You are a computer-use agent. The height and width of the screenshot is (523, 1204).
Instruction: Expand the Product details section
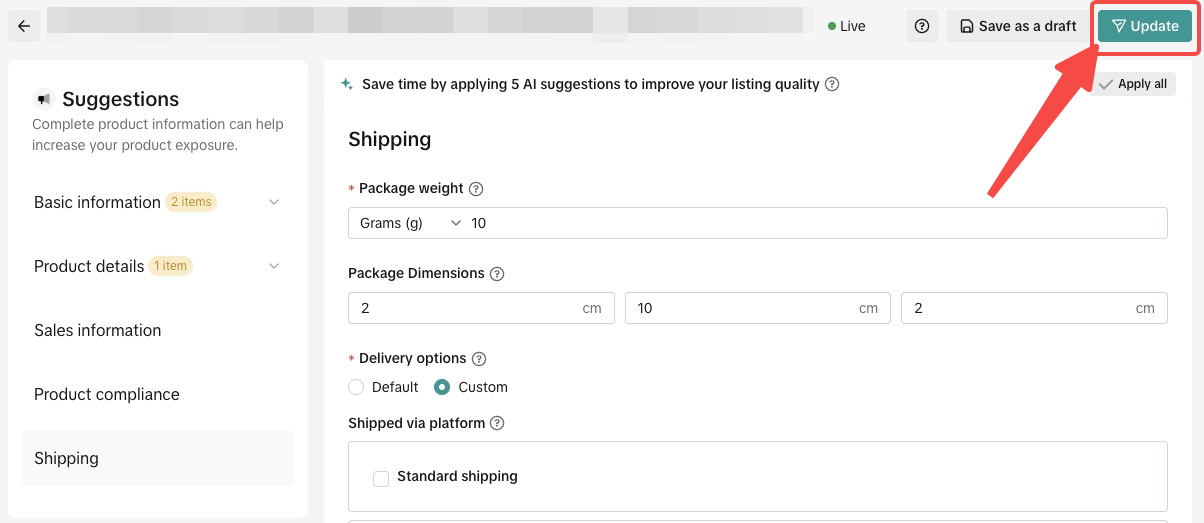click(x=274, y=266)
